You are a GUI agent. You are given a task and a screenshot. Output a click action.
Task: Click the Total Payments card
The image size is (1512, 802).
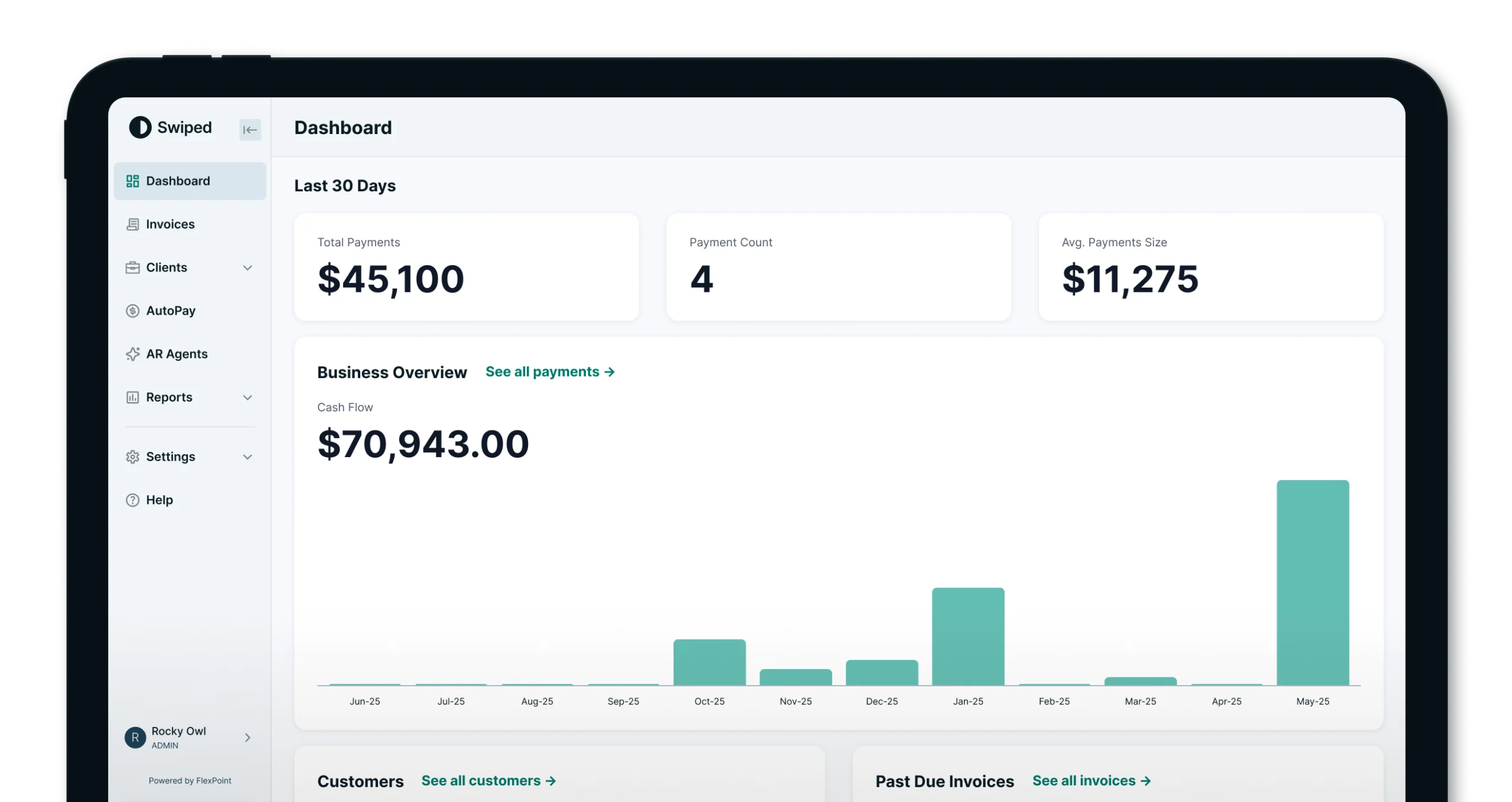(466, 267)
